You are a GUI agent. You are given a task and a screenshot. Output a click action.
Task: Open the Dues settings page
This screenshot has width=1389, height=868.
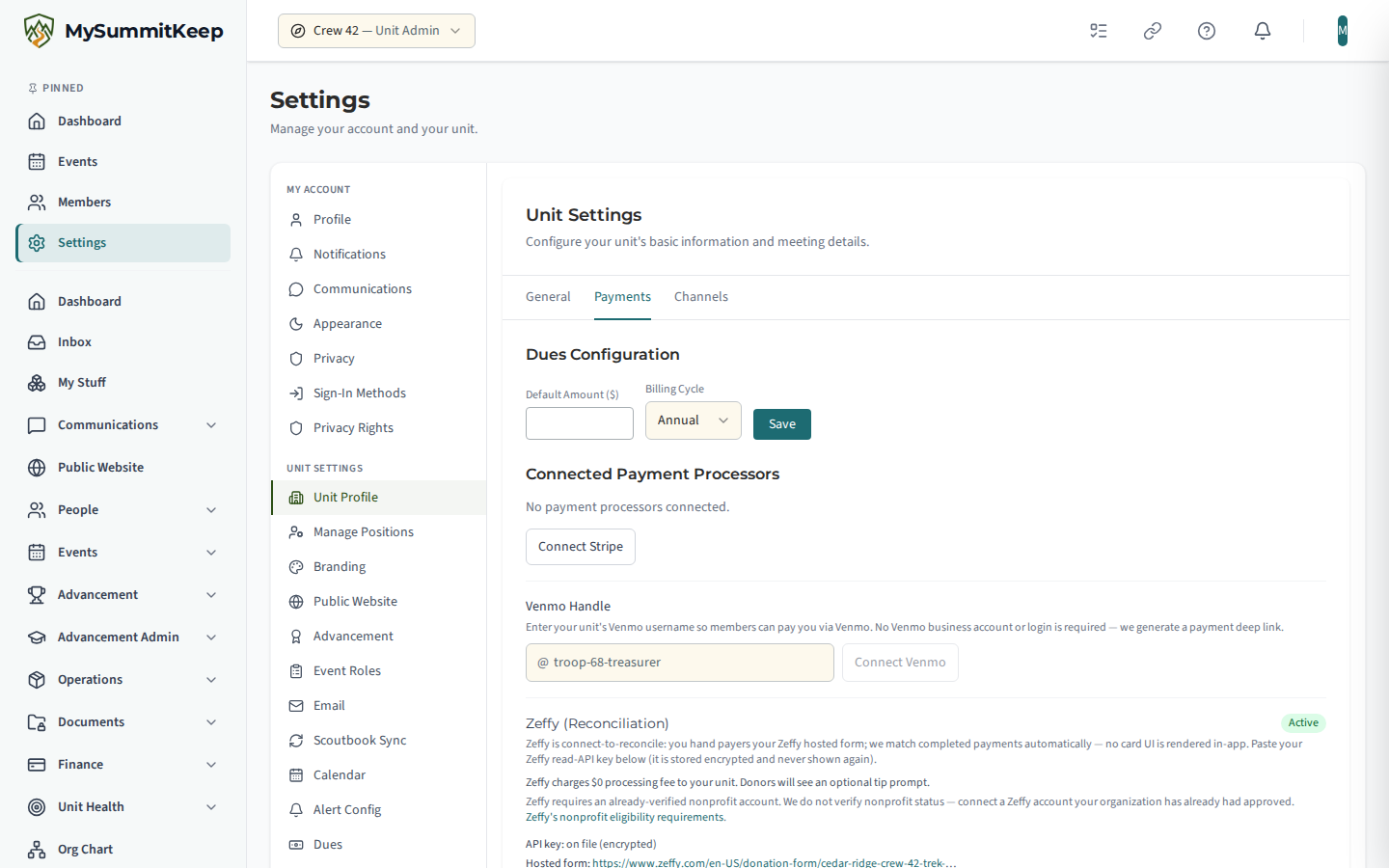pos(378,845)
